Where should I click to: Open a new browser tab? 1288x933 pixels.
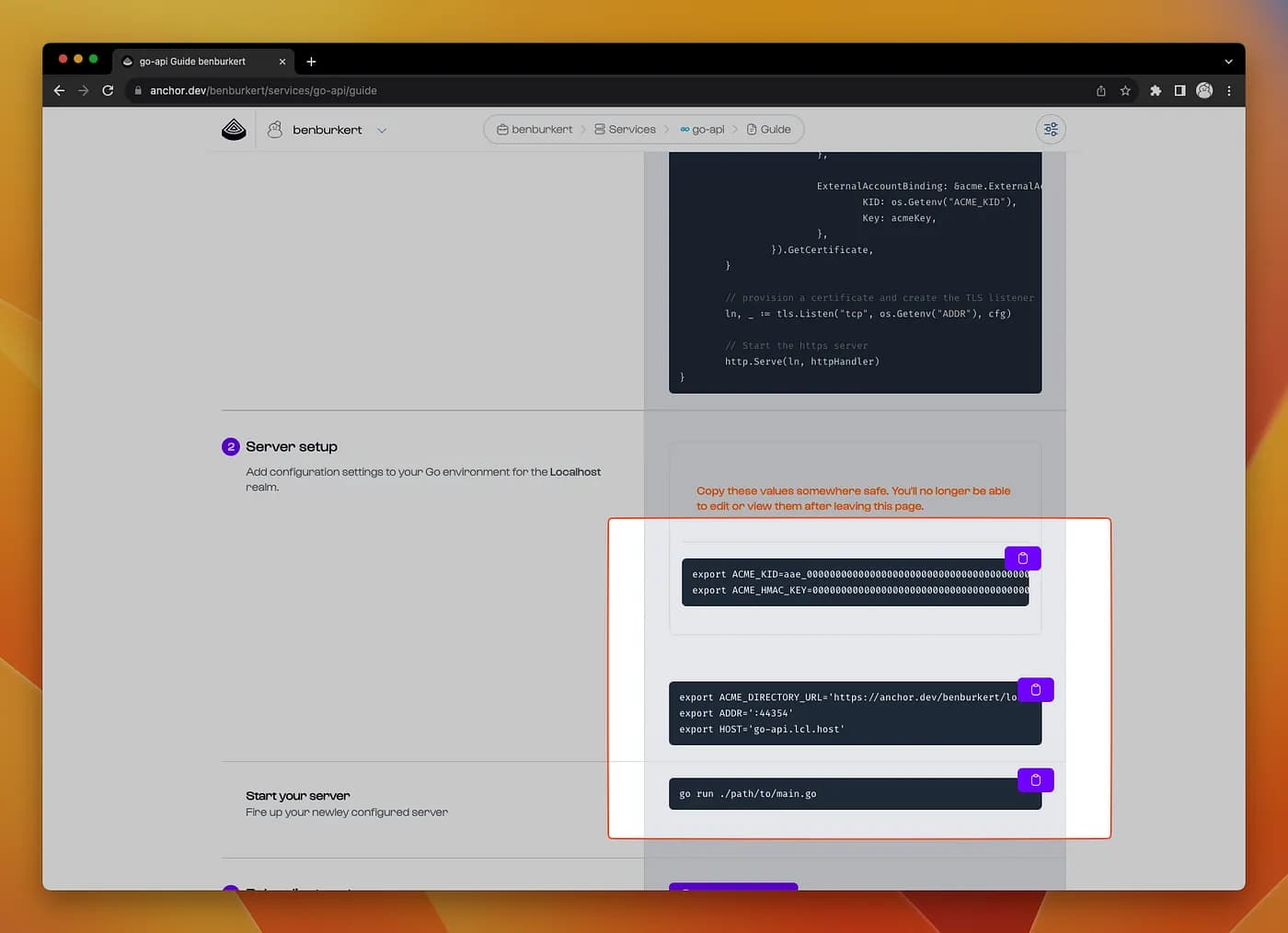click(x=311, y=62)
